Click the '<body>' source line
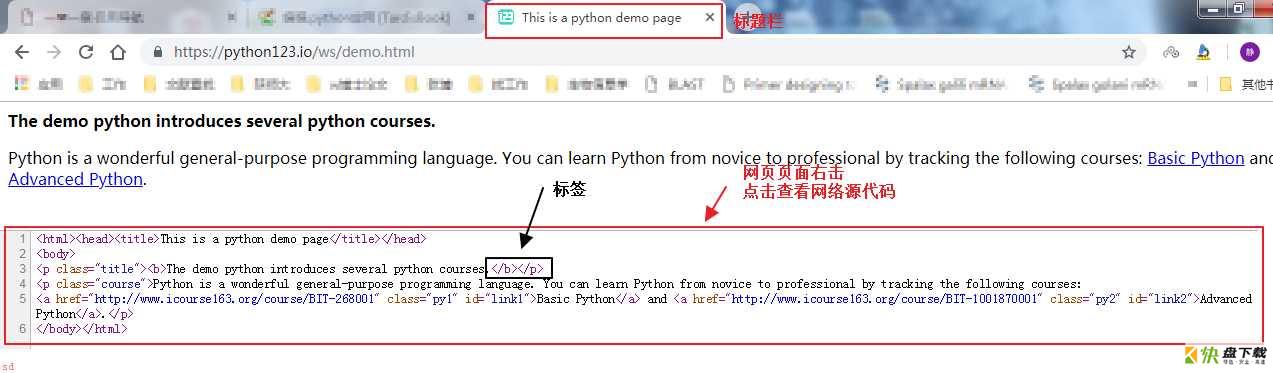Image resolution: width=1273 pixels, height=373 pixels. [55, 254]
